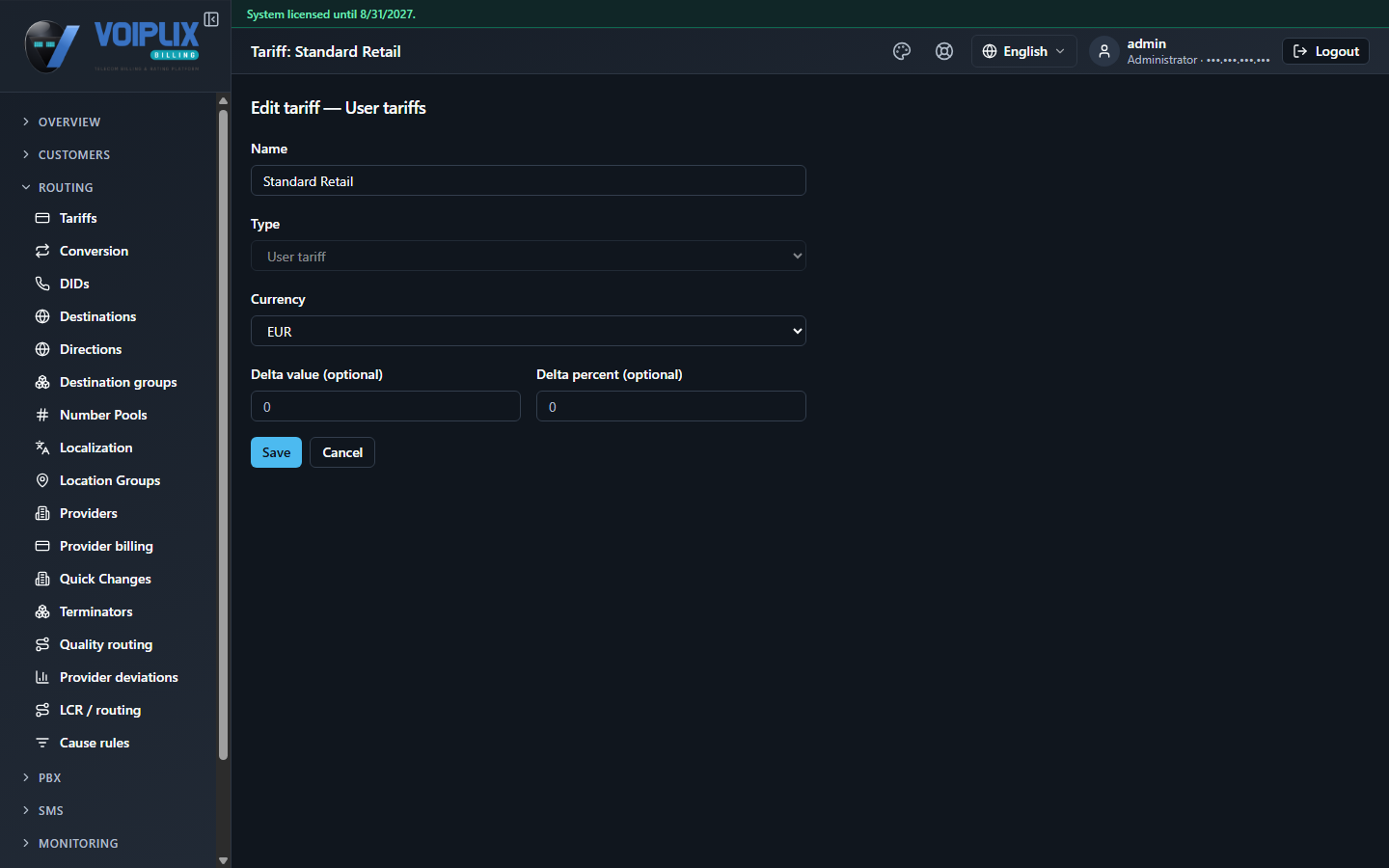Click the Conversion arrows icon
Viewport: 1389px width, 868px height.
pos(42,251)
